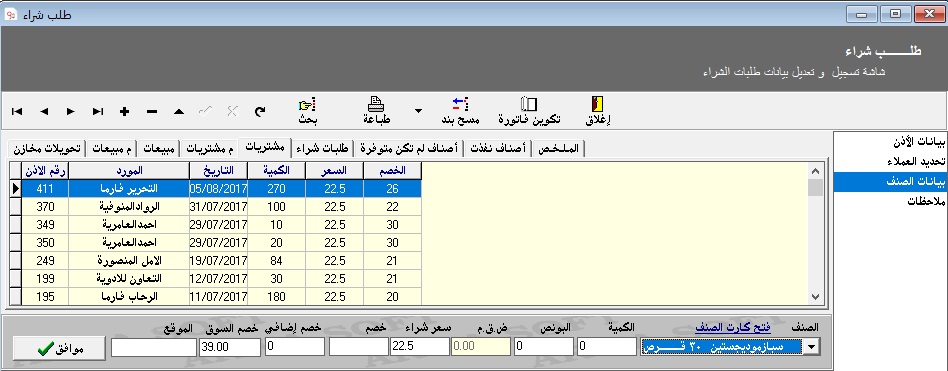Focus the خصم السوق field showing 39.00
The height and width of the screenshot is (371, 948).
point(229,347)
